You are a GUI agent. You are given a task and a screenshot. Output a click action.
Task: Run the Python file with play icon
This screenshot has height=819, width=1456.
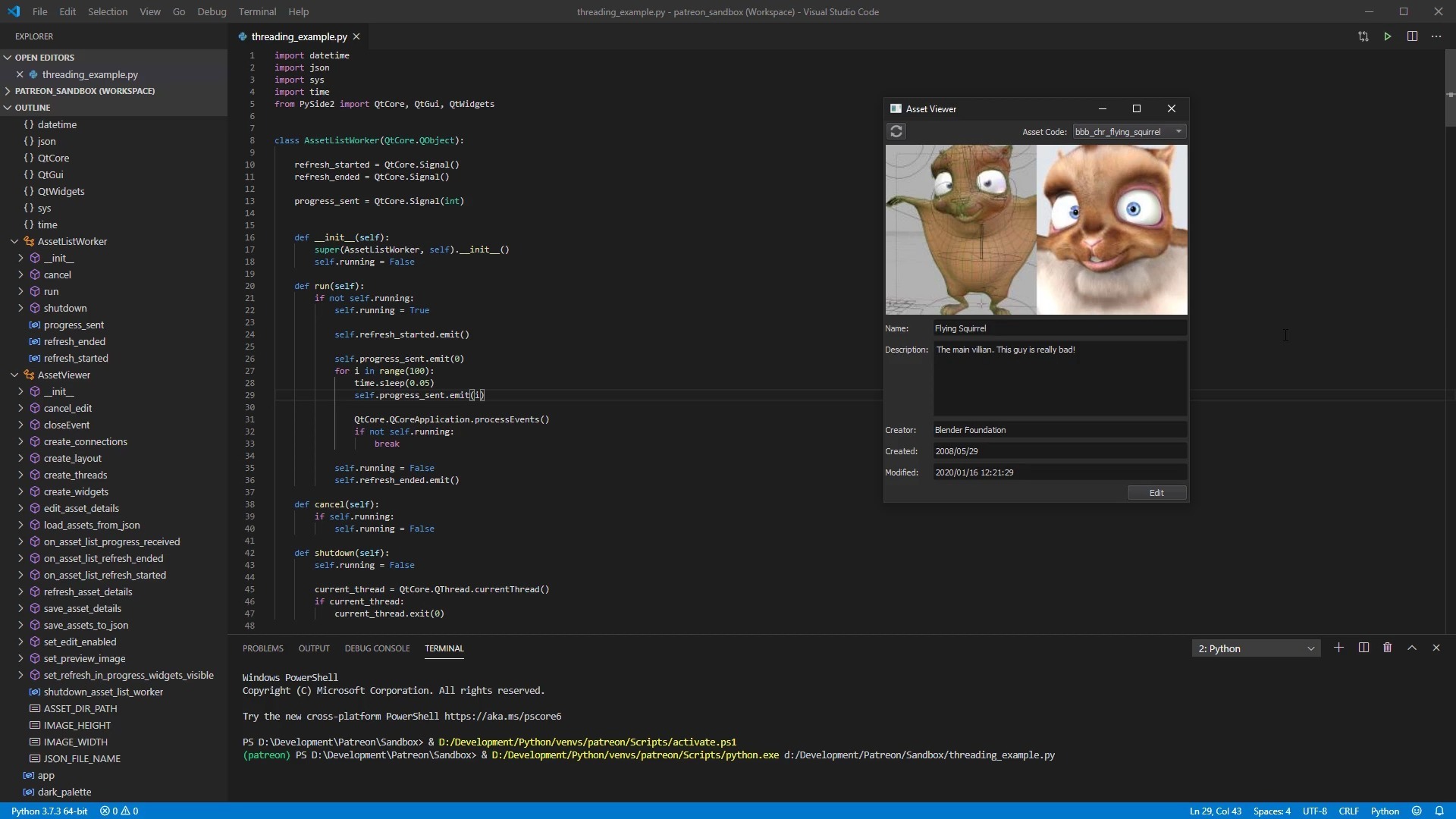(x=1387, y=36)
